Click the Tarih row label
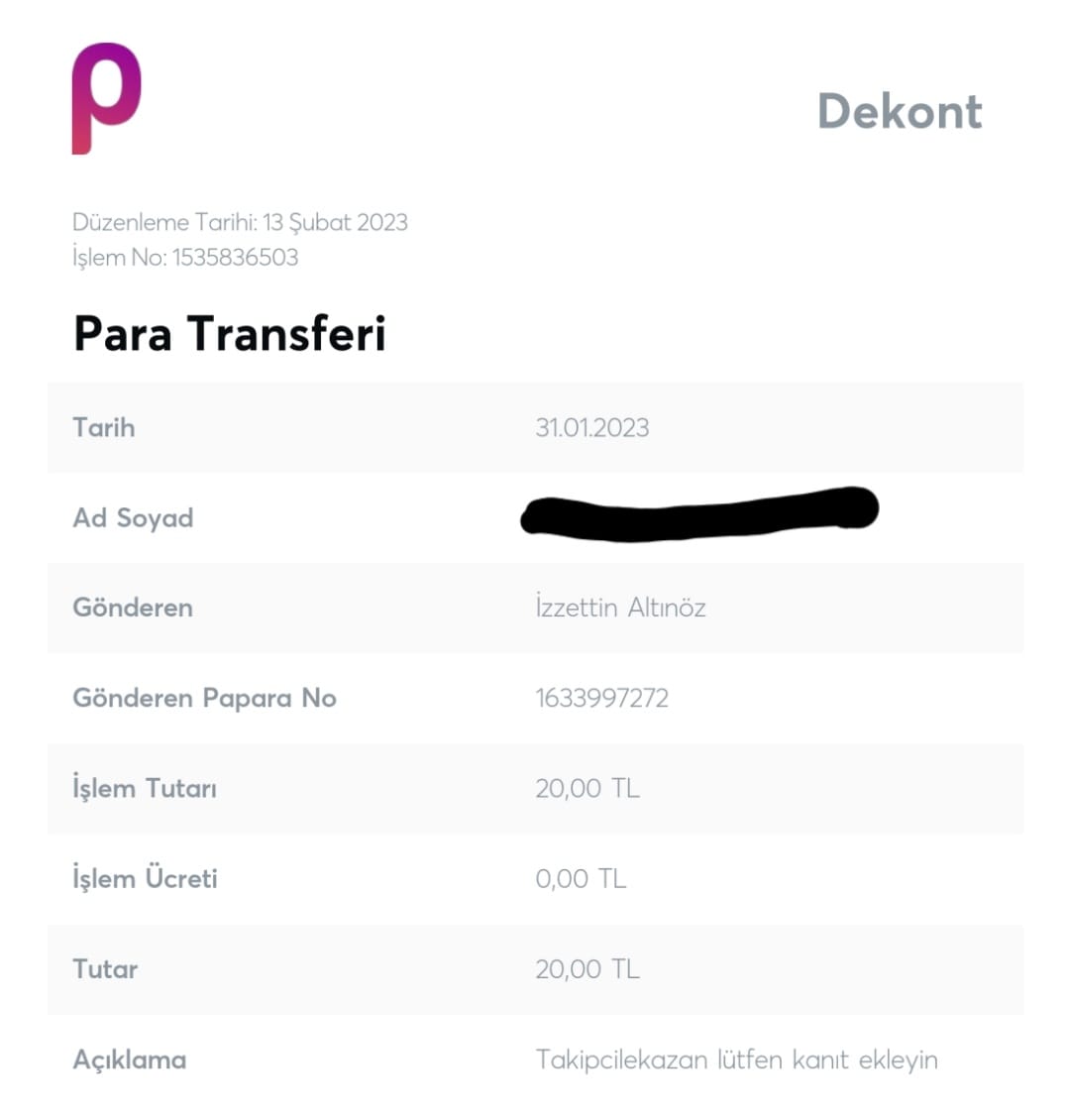 [x=104, y=428]
